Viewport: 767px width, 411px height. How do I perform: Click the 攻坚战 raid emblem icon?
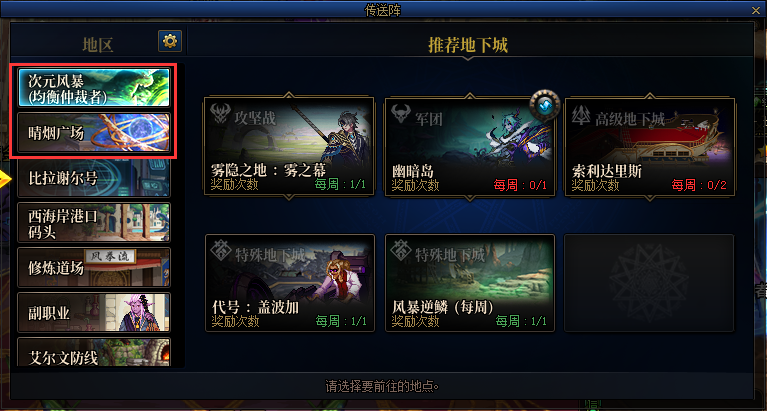click(221, 114)
